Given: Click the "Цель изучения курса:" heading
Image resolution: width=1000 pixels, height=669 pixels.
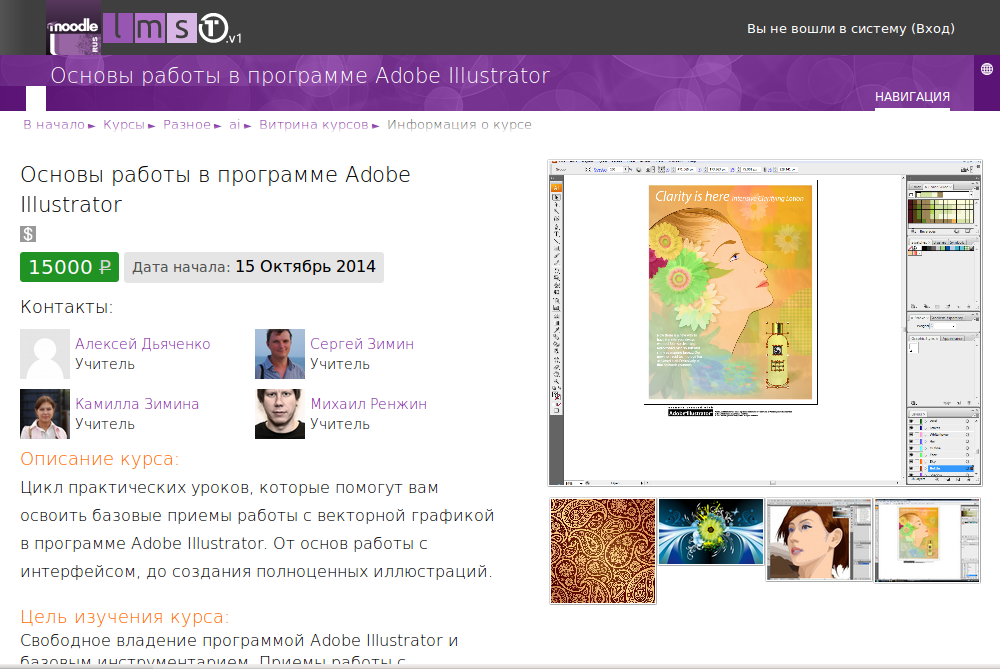Looking at the screenshot, I should click(x=124, y=617).
